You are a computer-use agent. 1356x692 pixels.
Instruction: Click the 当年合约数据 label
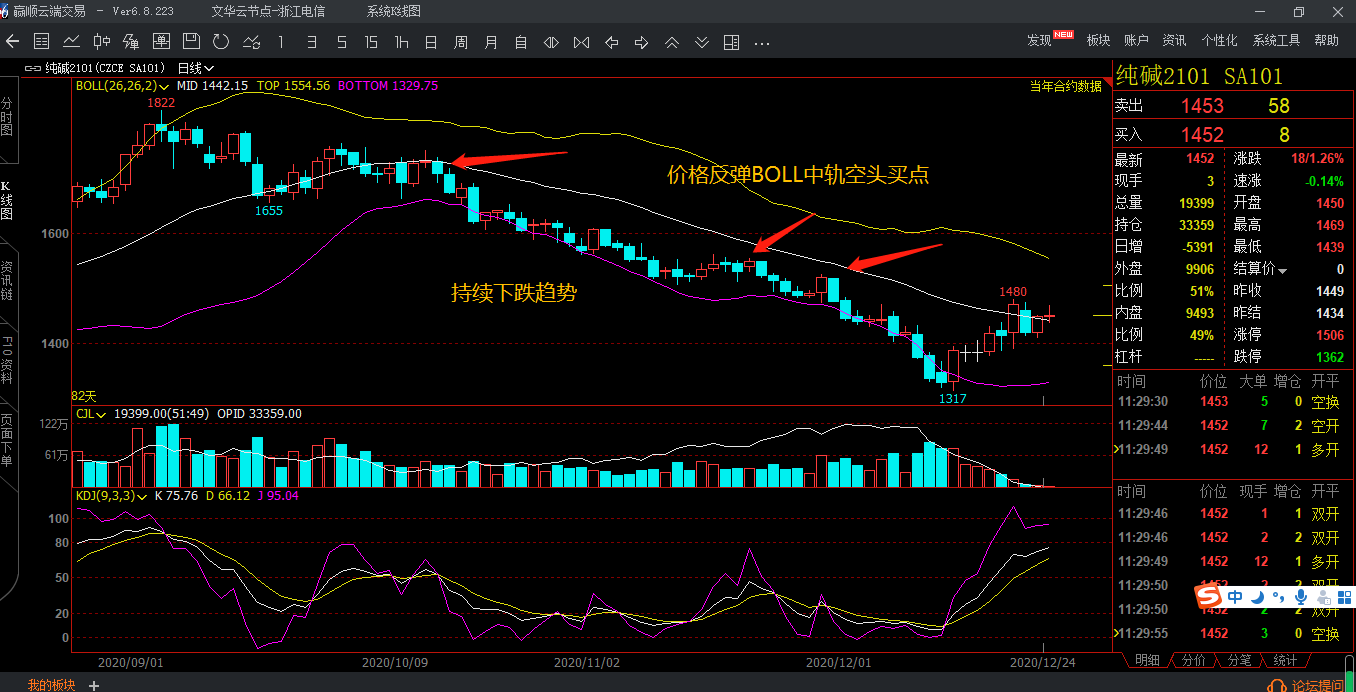(1066, 86)
